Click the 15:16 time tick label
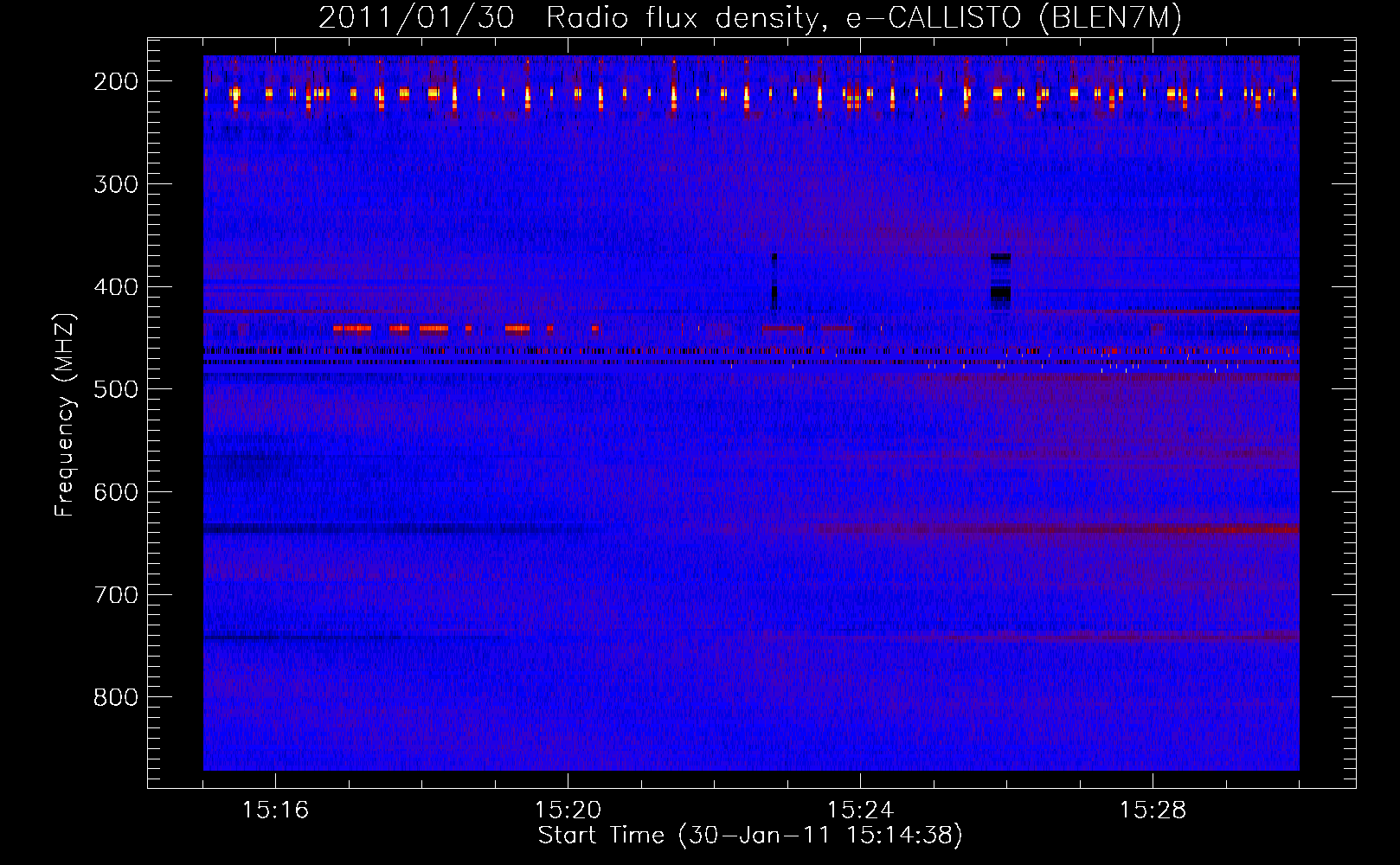This screenshot has width=1400, height=865. [275, 811]
